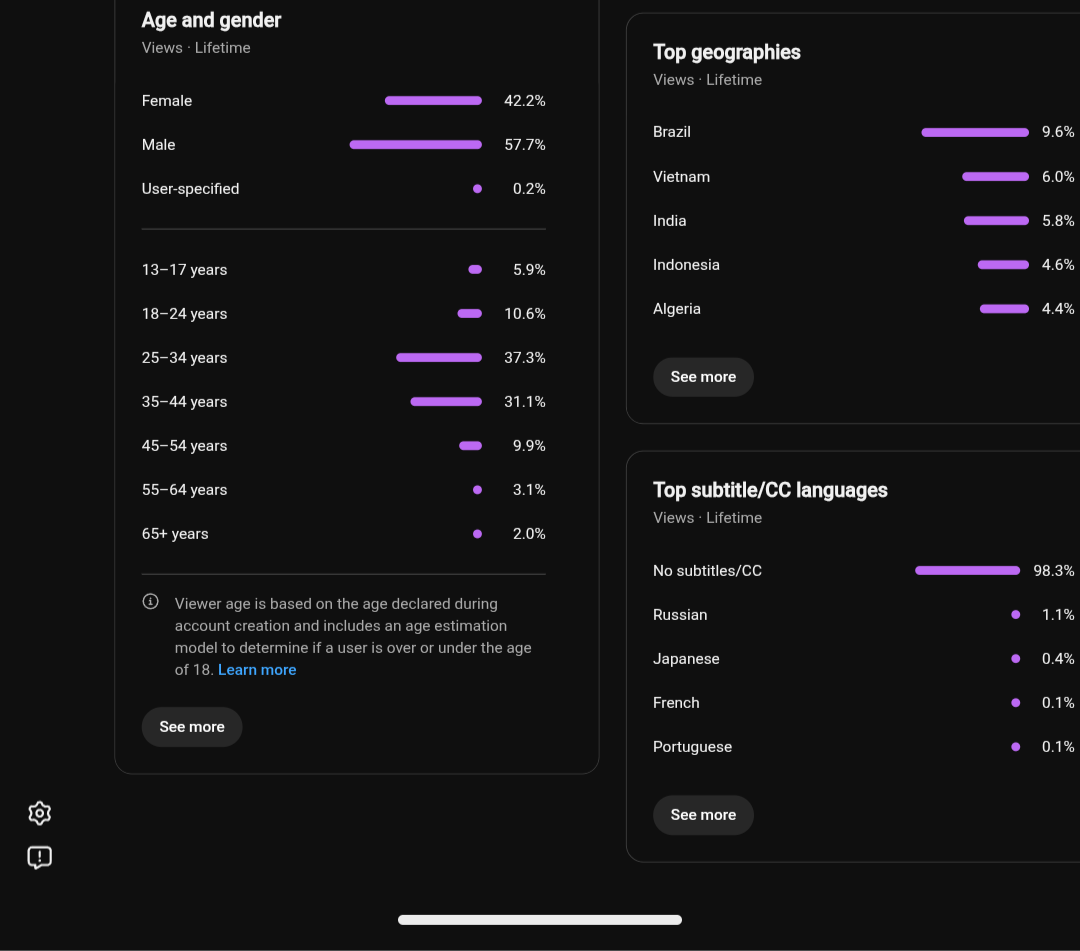Open the Settings gear icon
Image resolution: width=1080 pixels, height=951 pixels.
click(39, 813)
